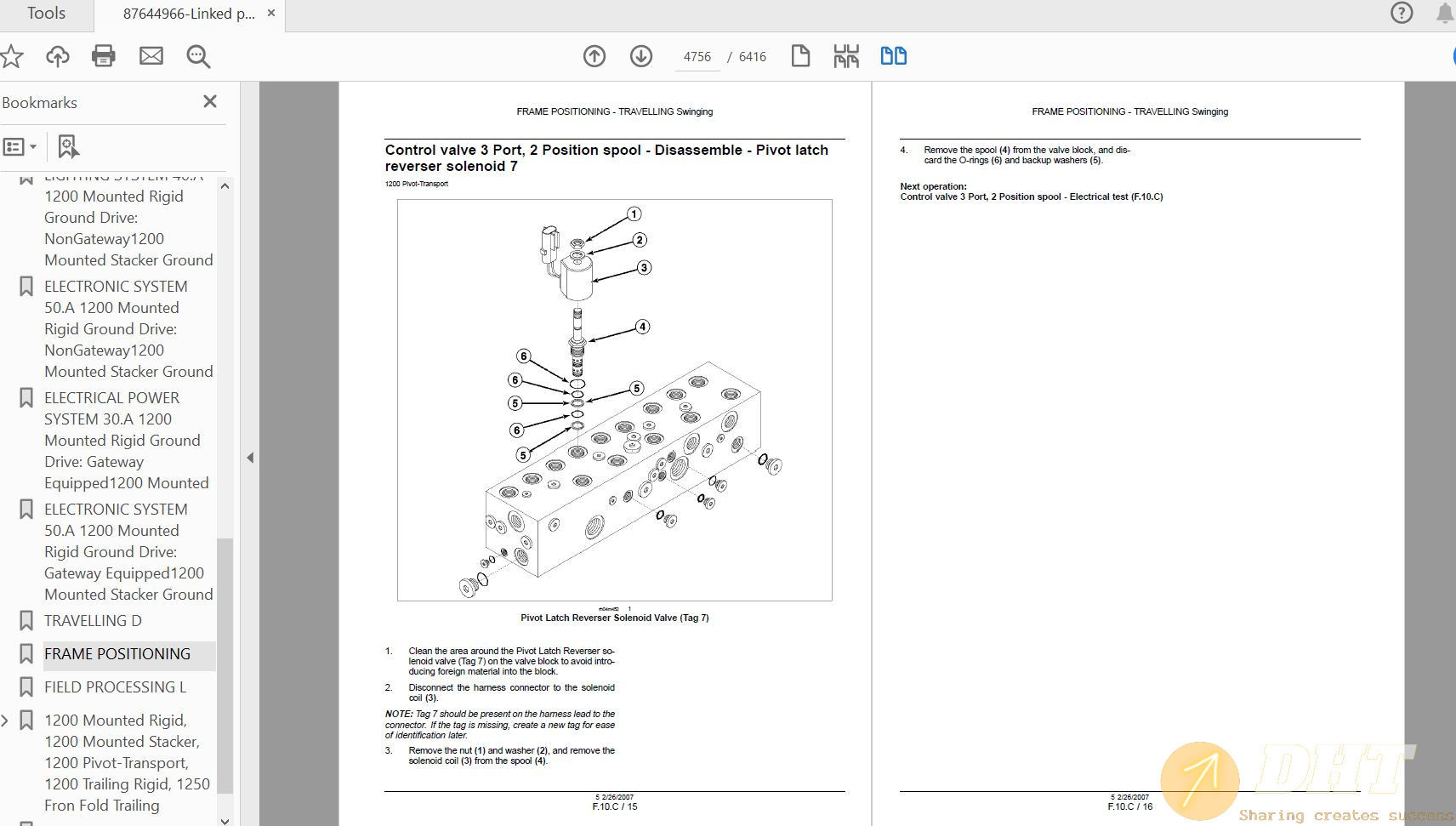Switch to the 87644966-Linked document tab
Viewport: 1456px width, 826px height.
pos(189,14)
